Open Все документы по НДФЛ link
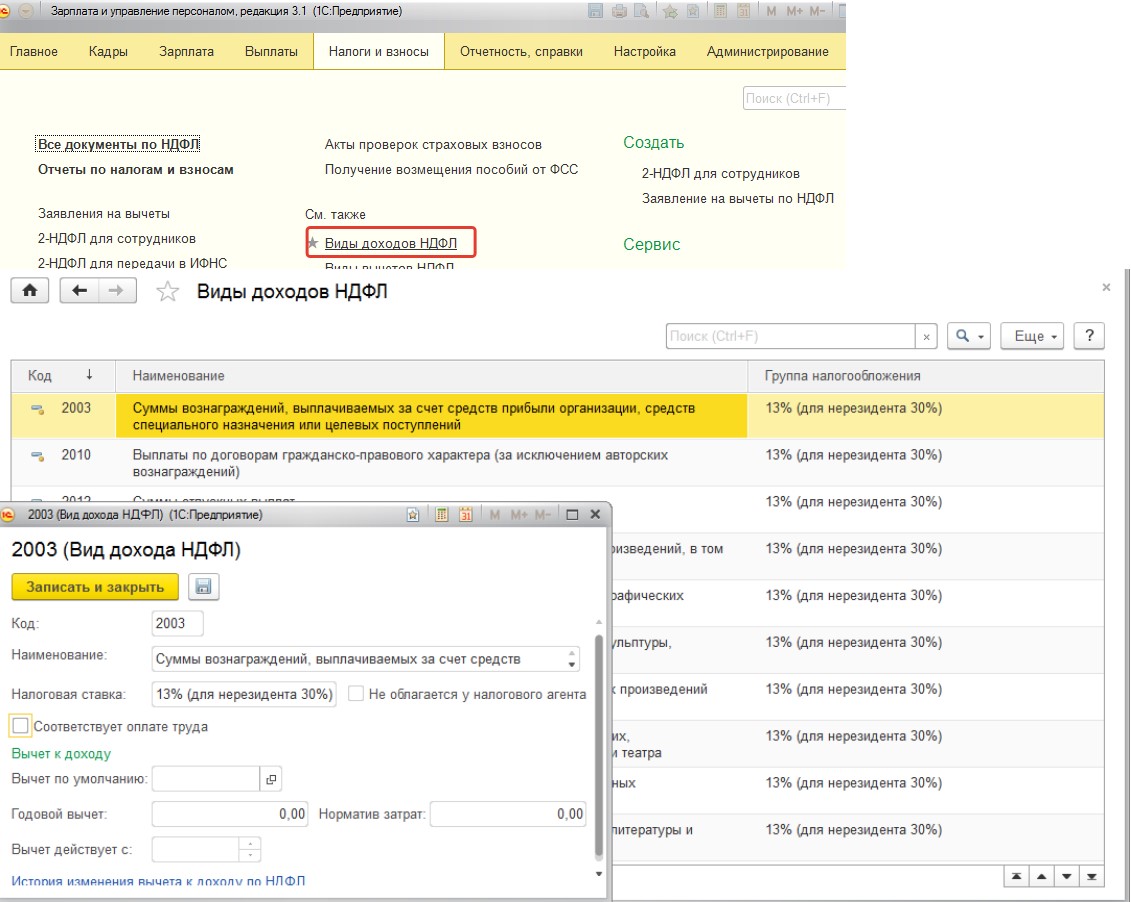 [x=118, y=144]
